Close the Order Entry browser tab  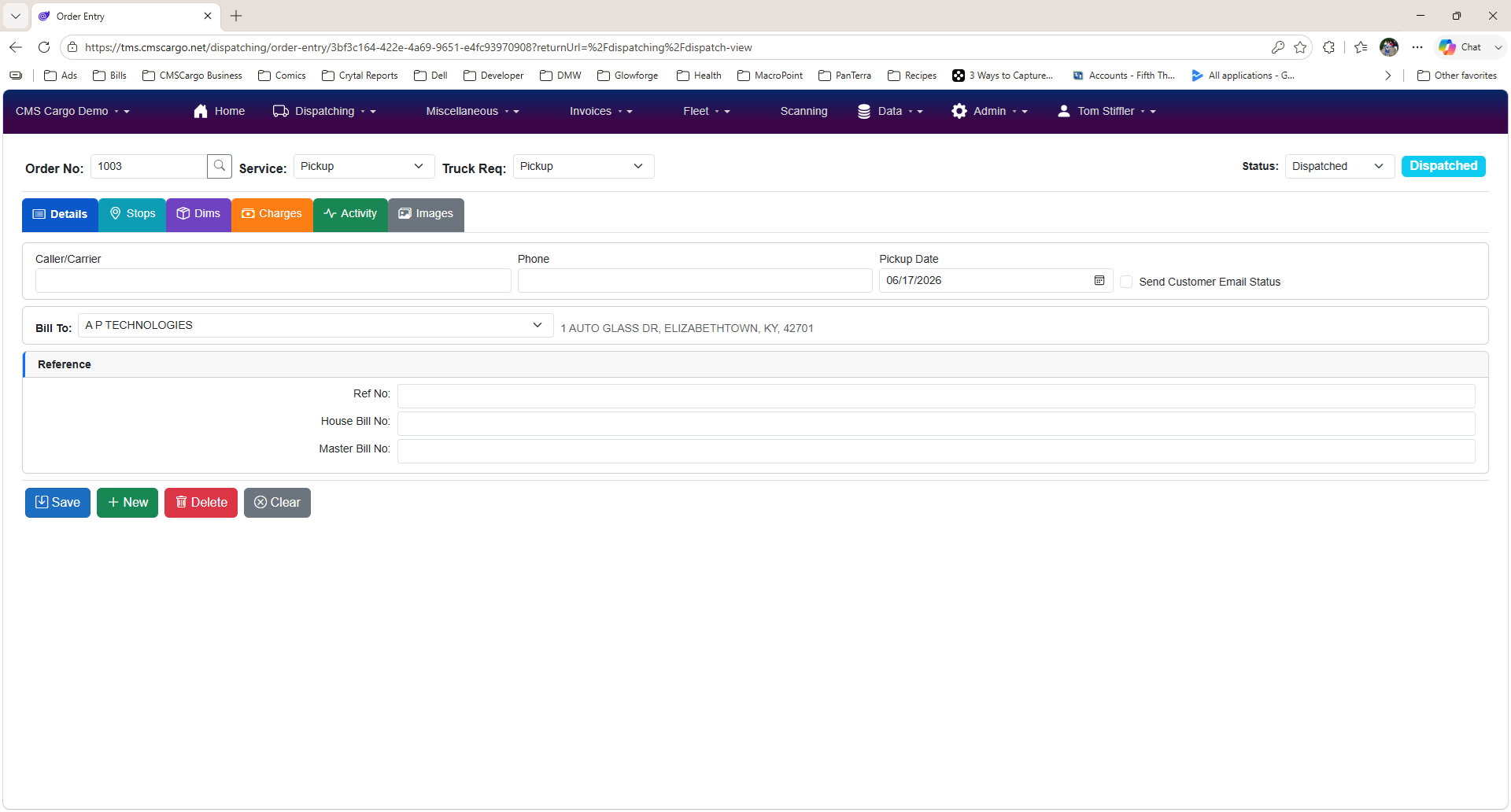pos(208,16)
